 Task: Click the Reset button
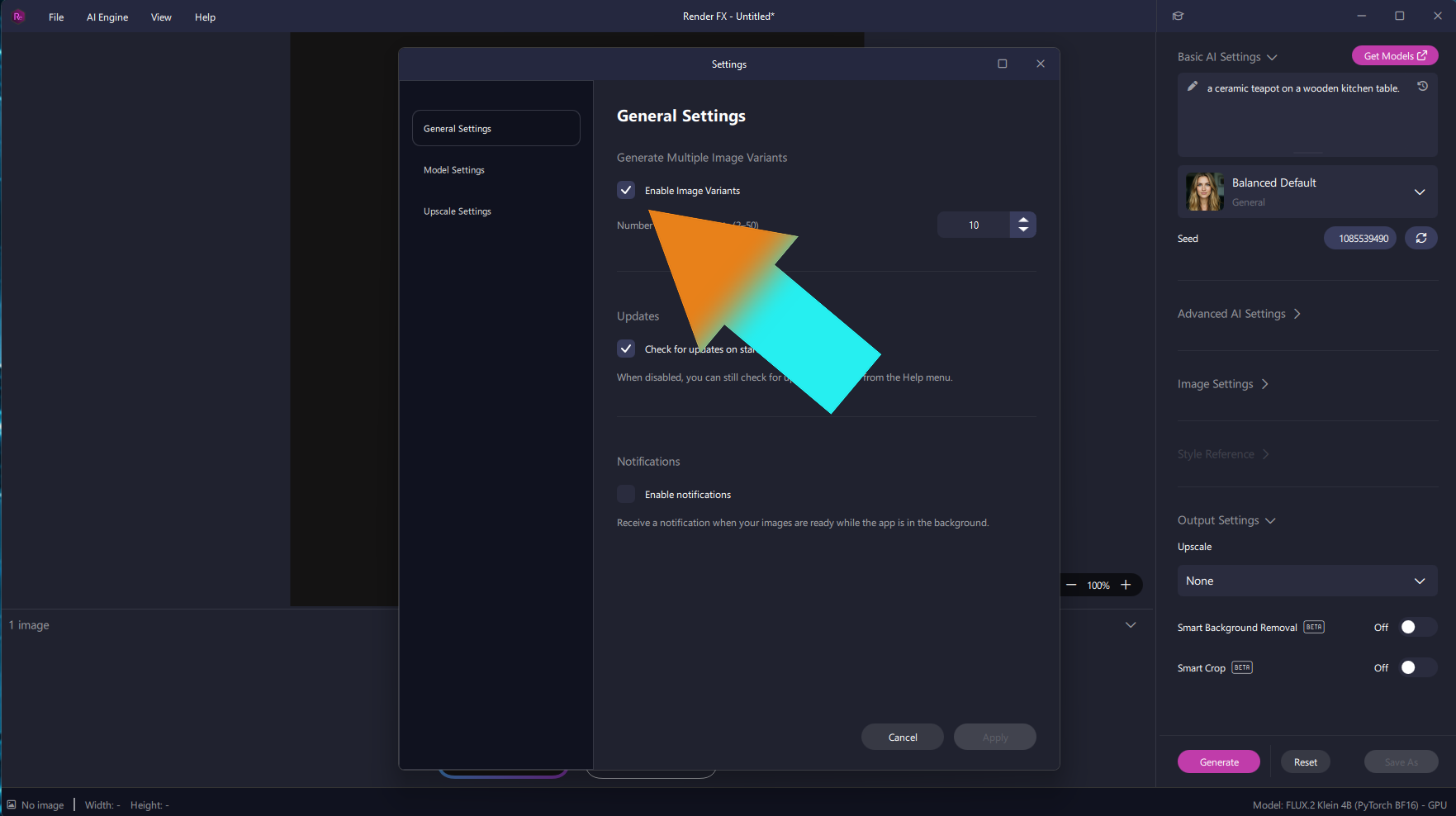(x=1305, y=761)
